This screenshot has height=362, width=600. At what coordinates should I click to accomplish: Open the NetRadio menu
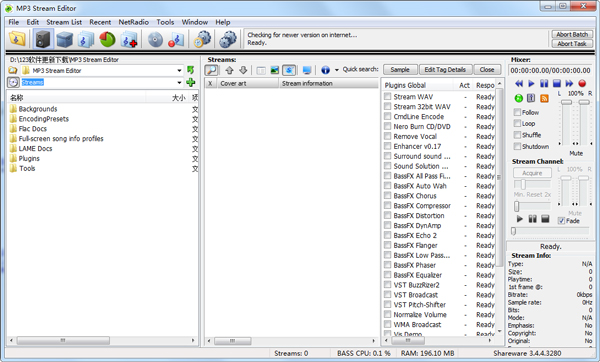pos(134,22)
